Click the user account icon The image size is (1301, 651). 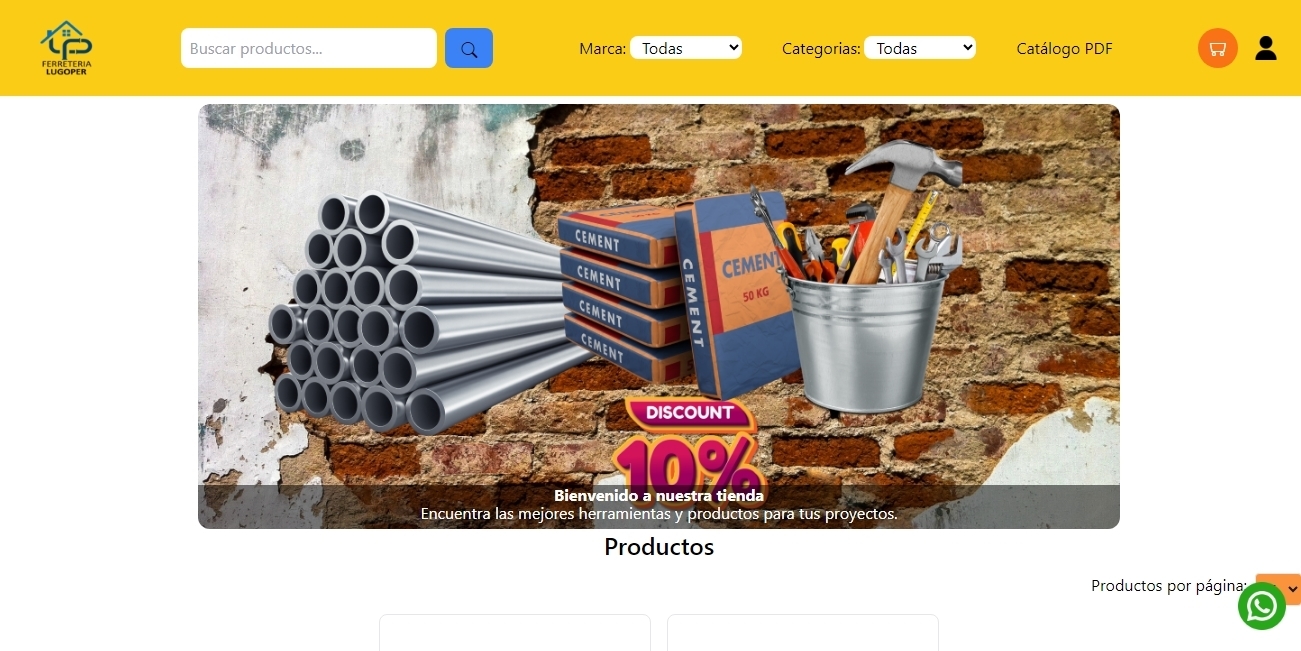(x=1266, y=48)
